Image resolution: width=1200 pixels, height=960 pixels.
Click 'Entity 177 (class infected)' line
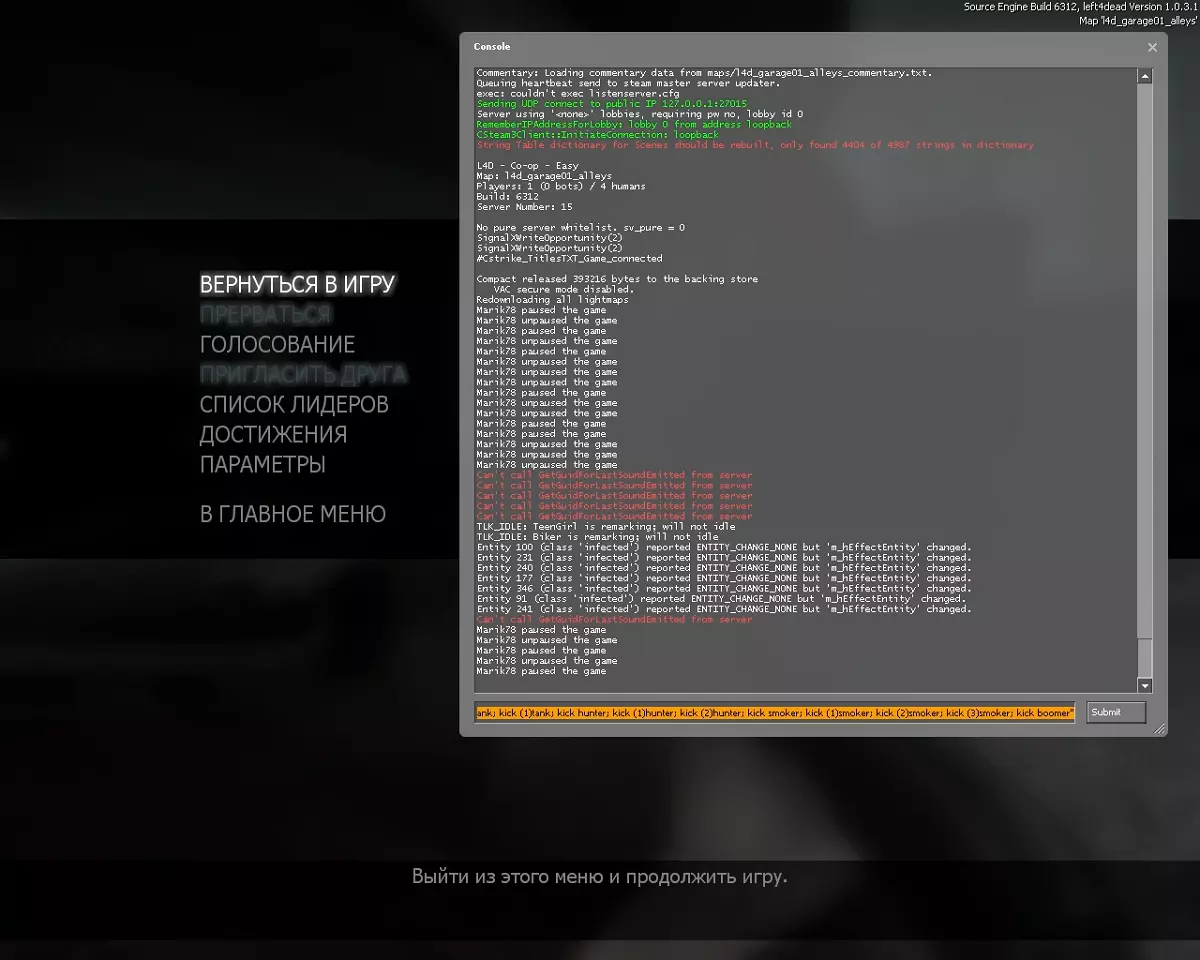tap(724, 578)
